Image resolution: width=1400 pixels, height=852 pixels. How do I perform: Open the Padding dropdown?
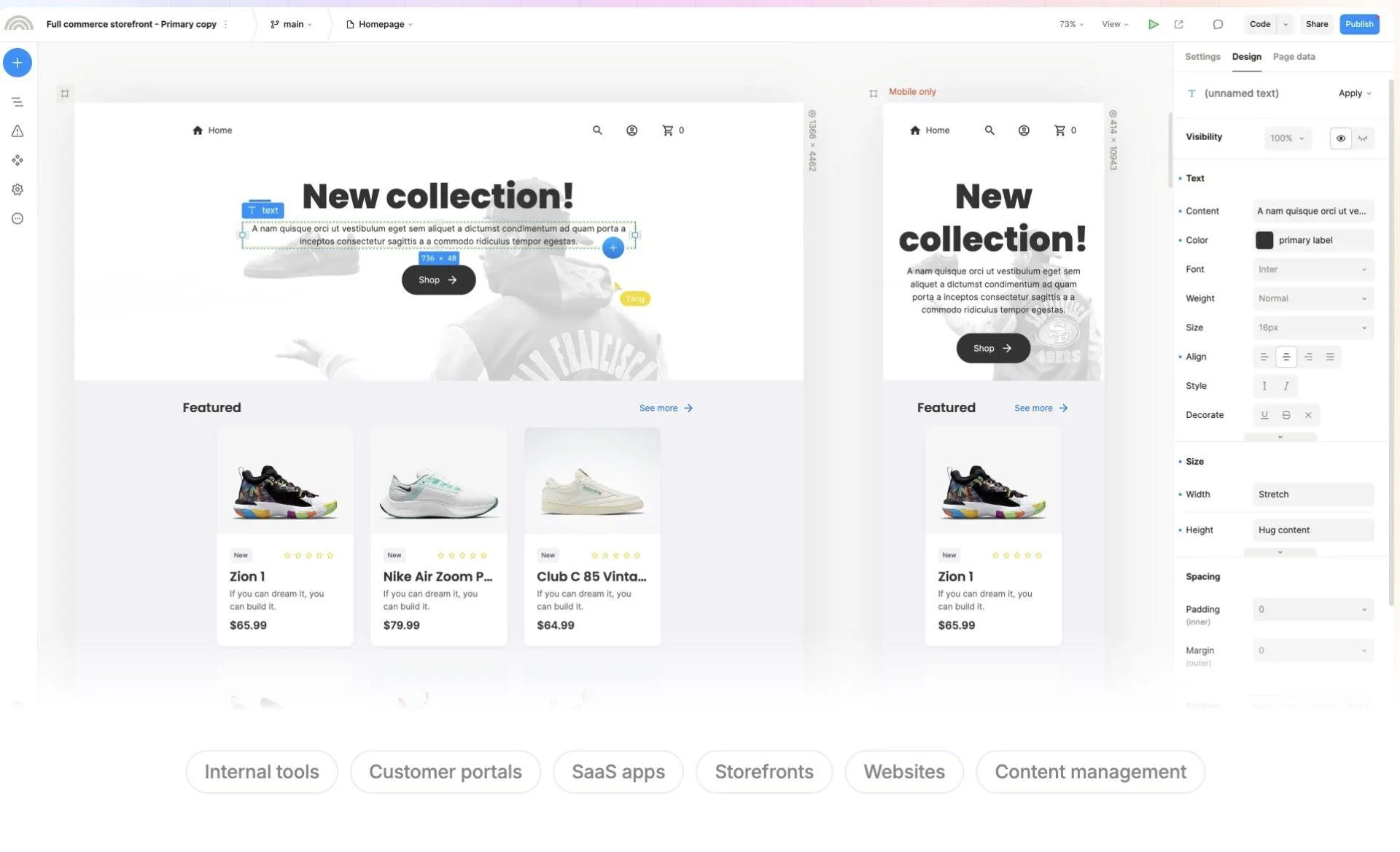pyautogui.click(x=1313, y=610)
